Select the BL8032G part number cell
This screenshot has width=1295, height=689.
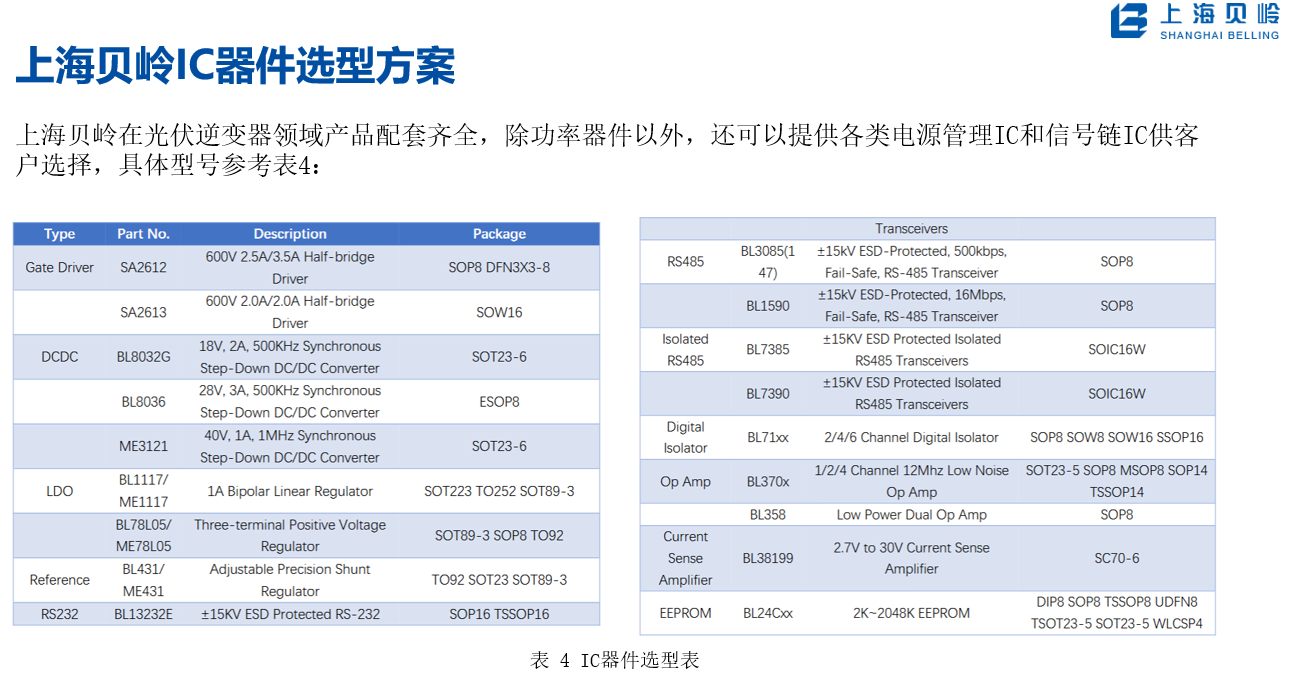click(143, 357)
